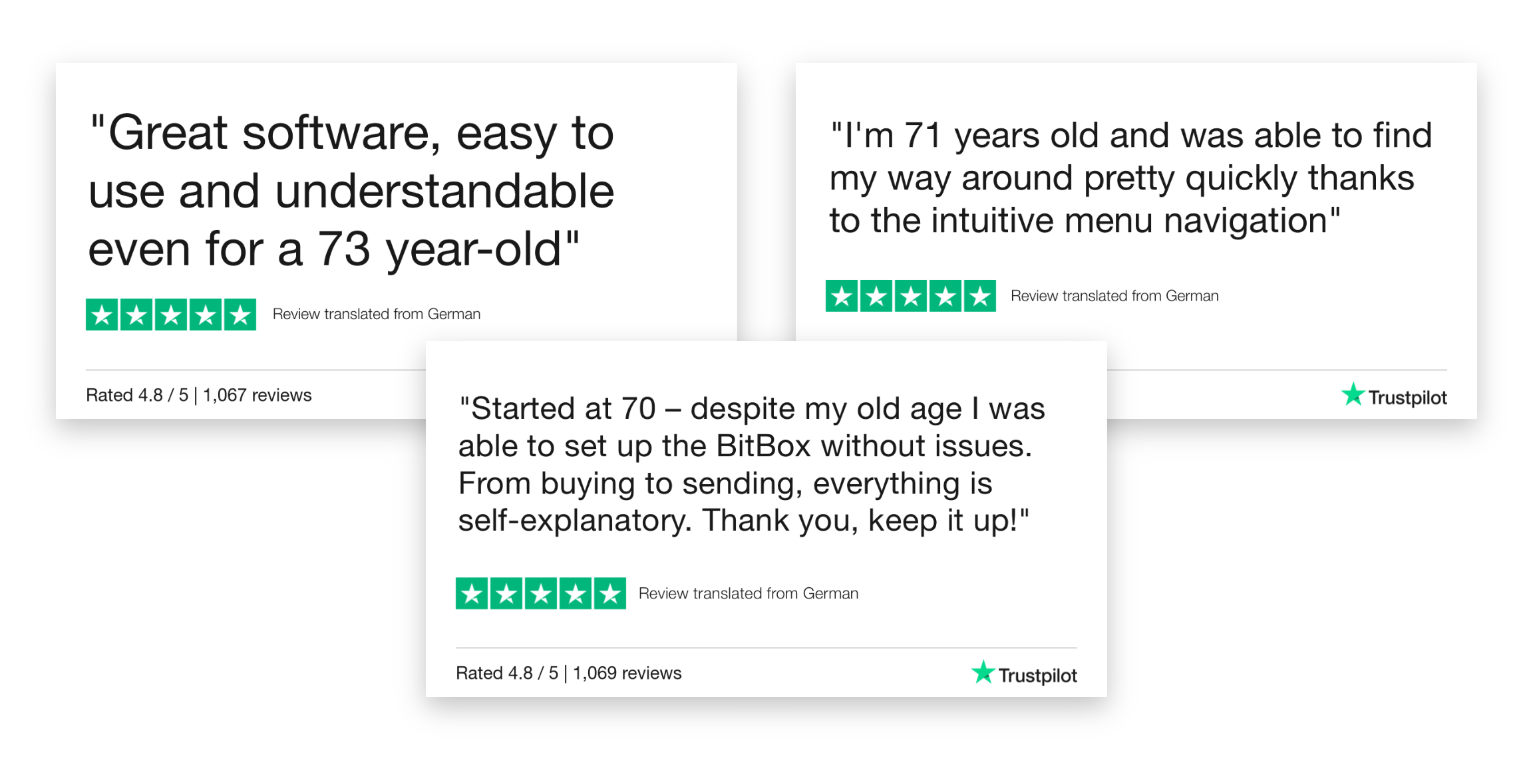1533x784 pixels.
Task: Click the fifth green star on the 71 years old review
Action: pos(980,296)
